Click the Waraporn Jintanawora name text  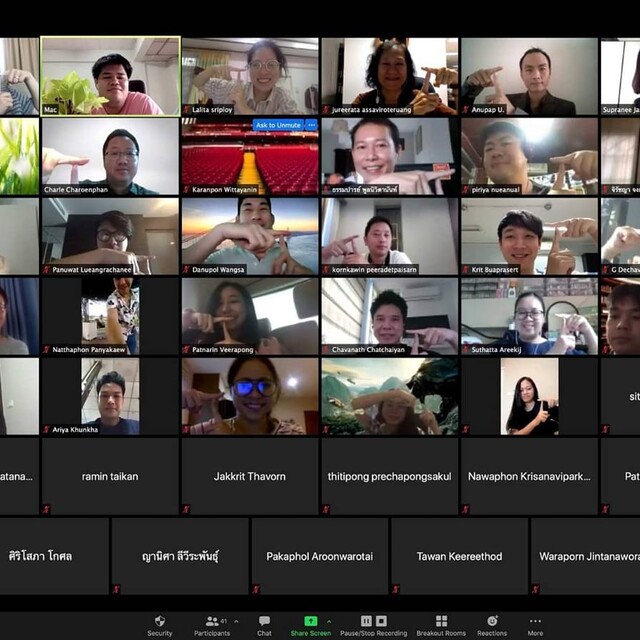[x=589, y=556]
